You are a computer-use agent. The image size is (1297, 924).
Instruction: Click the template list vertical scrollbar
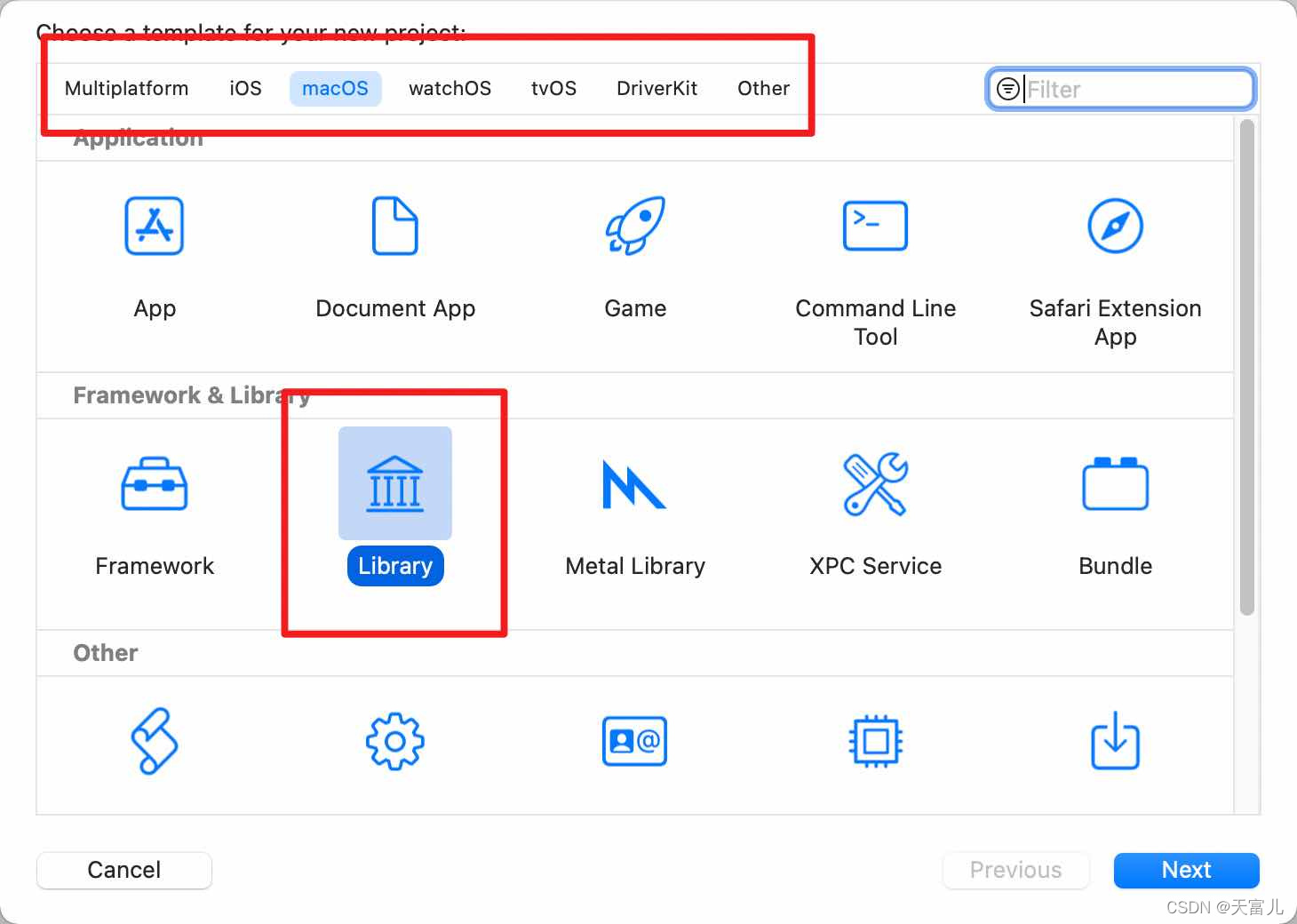(x=1247, y=367)
